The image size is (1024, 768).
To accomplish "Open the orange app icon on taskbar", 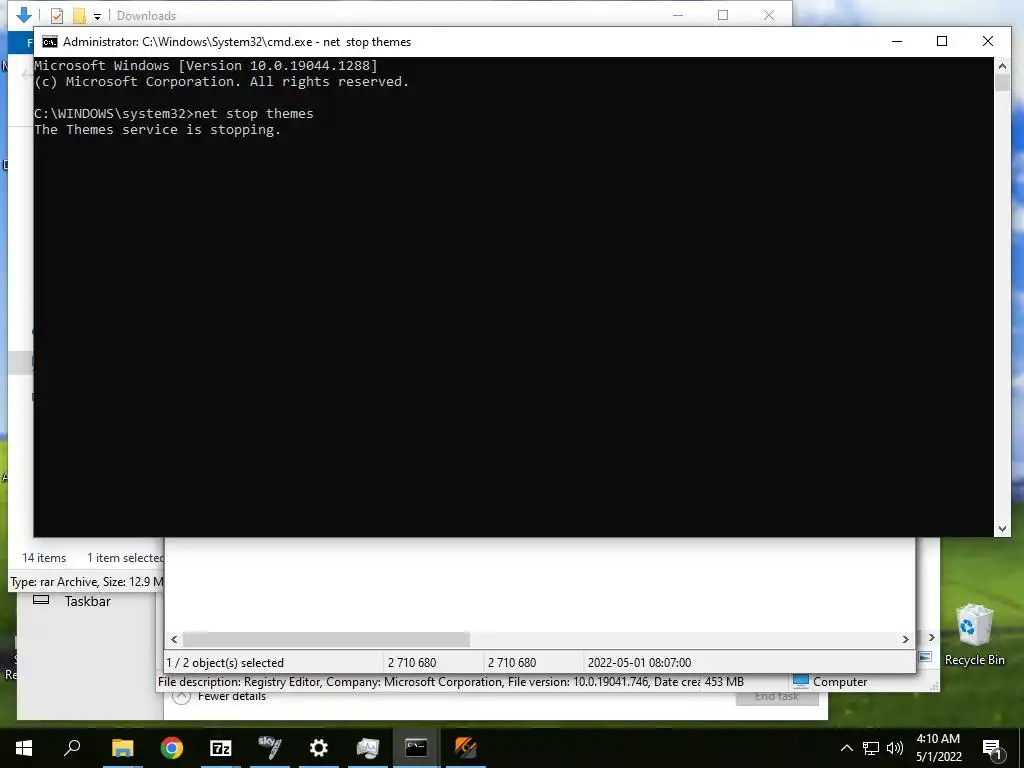I will click(x=466, y=747).
